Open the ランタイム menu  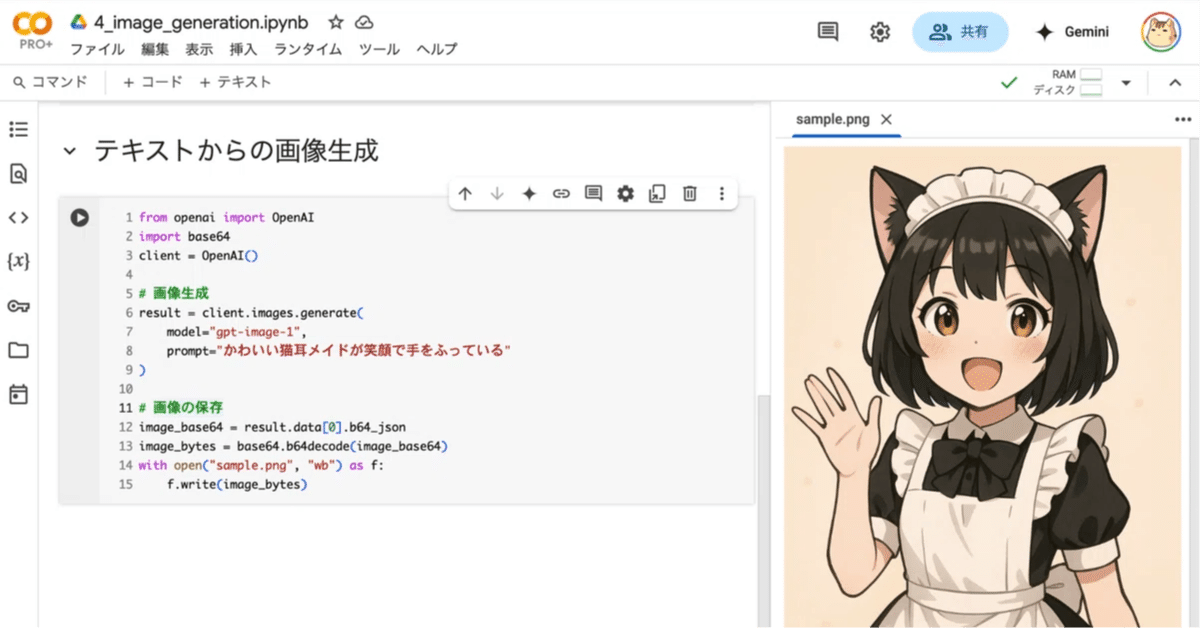(x=308, y=49)
